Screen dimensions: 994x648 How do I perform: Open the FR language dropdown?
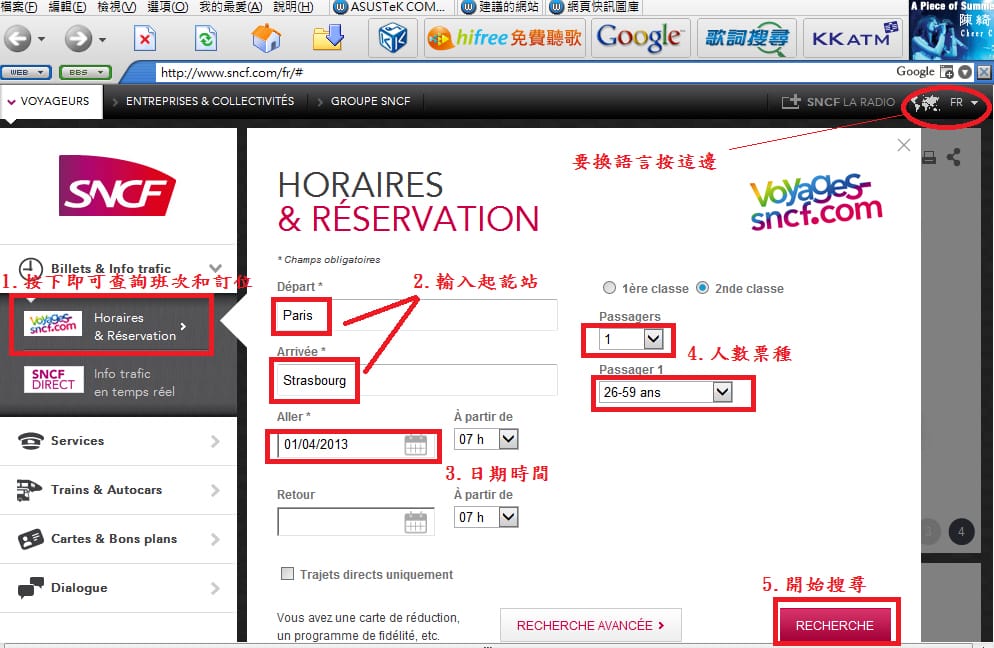pyautogui.click(x=964, y=102)
